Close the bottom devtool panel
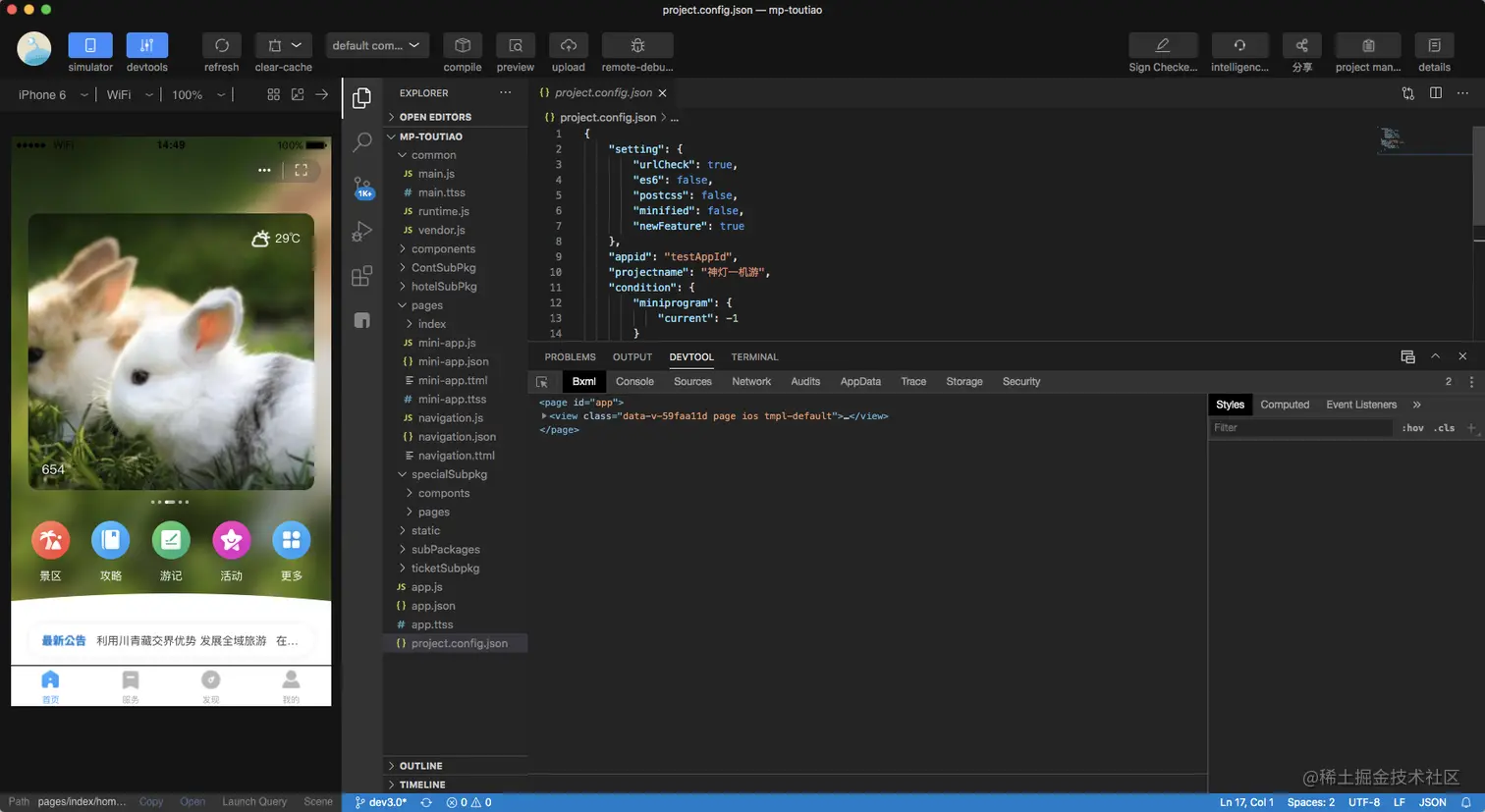Screen dimensions: 1485x812 1462,356
